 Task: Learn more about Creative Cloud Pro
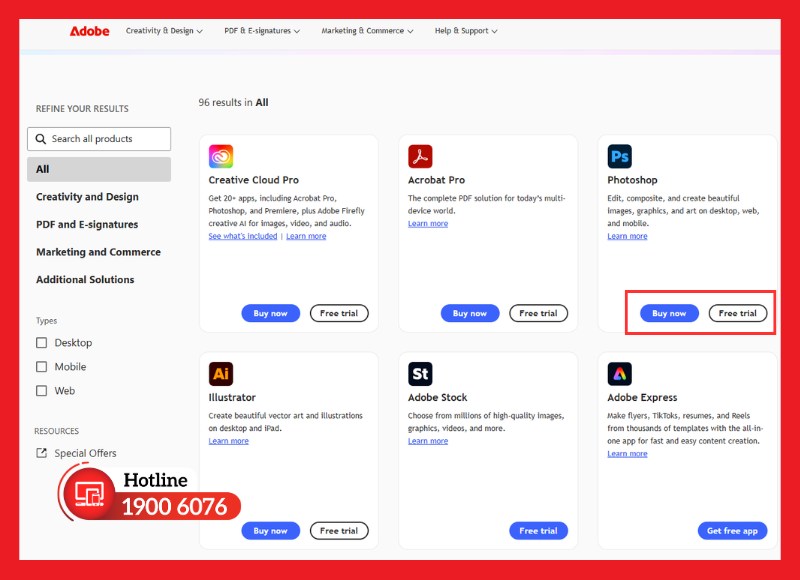coord(306,236)
